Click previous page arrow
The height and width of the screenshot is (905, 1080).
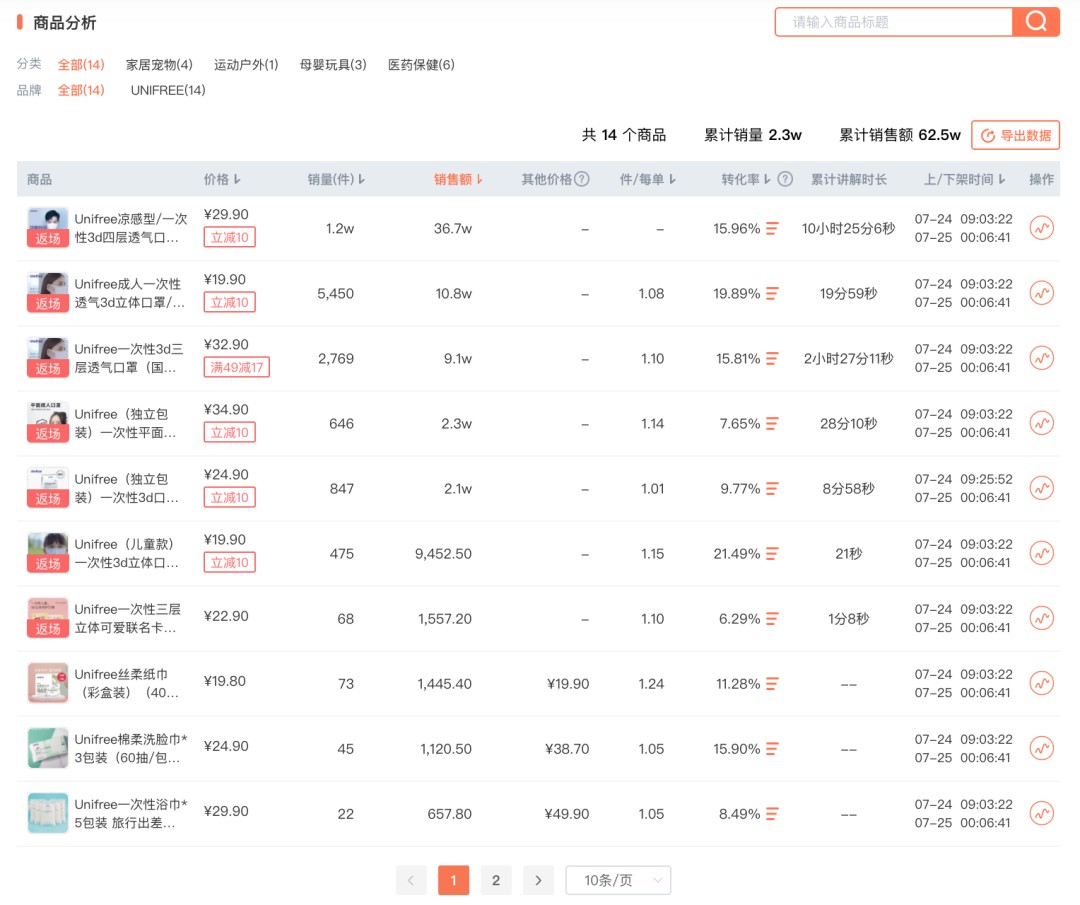click(411, 880)
